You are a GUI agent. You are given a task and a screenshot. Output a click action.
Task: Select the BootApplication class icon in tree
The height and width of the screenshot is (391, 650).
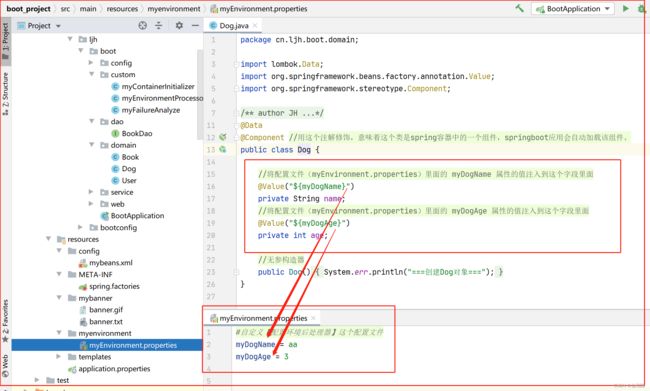105,216
